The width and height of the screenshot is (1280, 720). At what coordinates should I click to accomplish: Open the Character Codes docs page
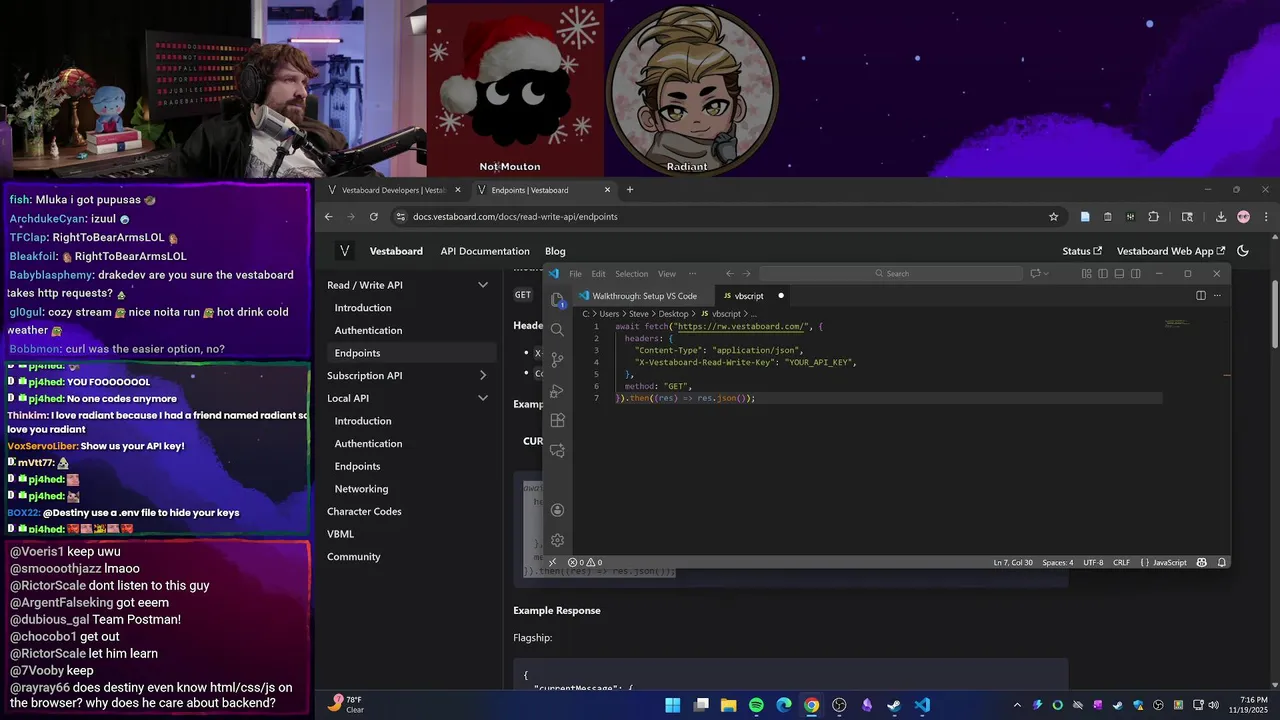point(364,511)
